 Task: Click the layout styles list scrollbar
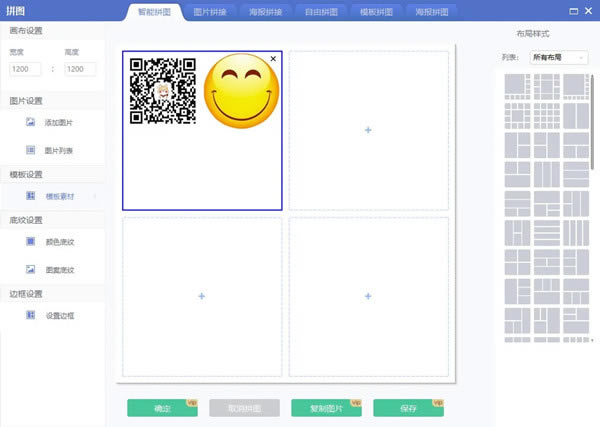tap(592, 122)
